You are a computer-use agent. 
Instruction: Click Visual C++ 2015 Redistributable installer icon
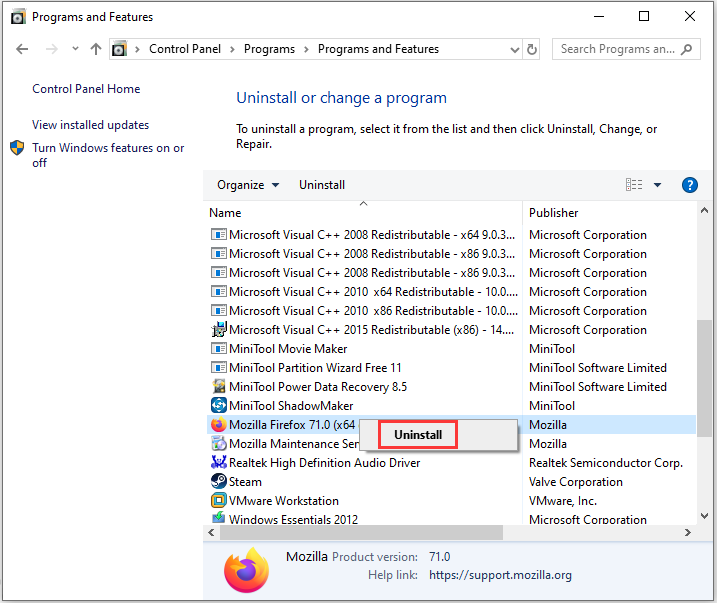219,329
